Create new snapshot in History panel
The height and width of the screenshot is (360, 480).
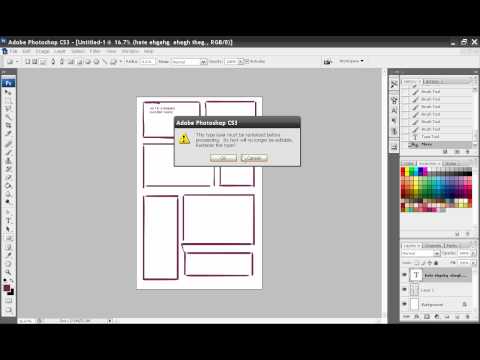click(457, 152)
